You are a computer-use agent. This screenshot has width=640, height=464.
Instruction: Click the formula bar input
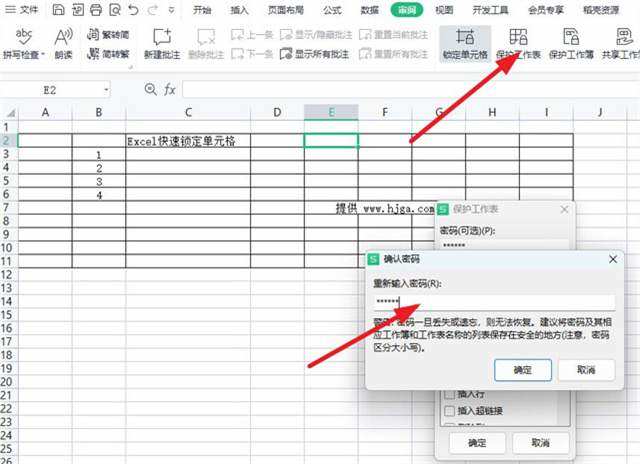tap(411, 89)
